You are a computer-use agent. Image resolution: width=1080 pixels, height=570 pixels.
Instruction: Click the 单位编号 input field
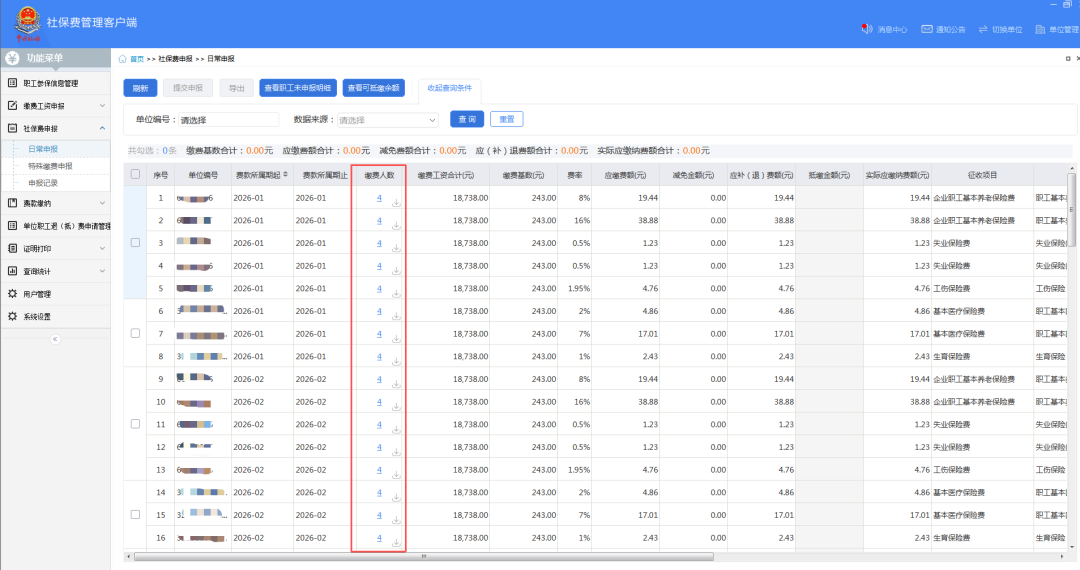(229, 120)
